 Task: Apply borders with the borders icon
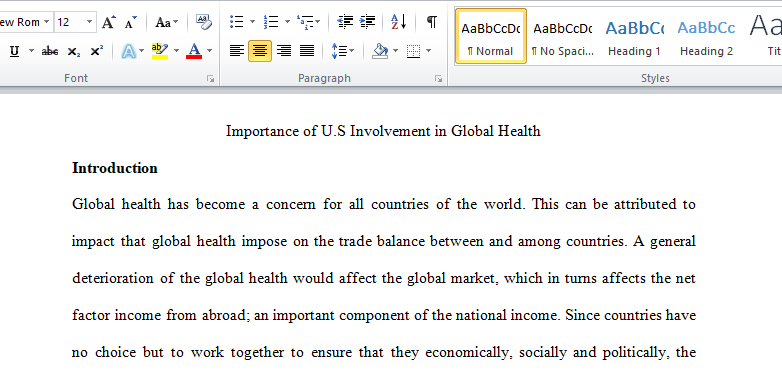pyautogui.click(x=413, y=51)
